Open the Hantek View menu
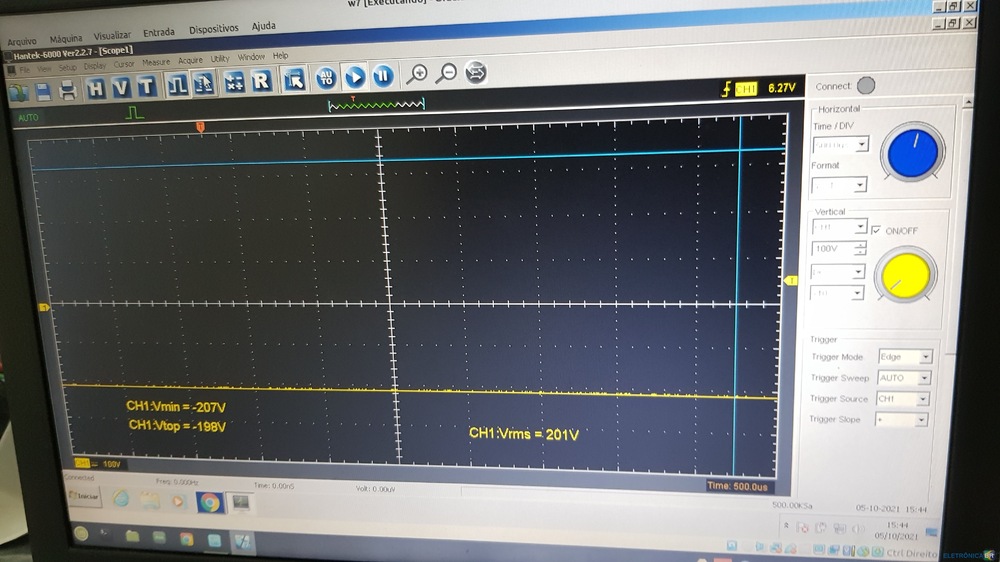This screenshot has width=1000, height=562. (44, 68)
